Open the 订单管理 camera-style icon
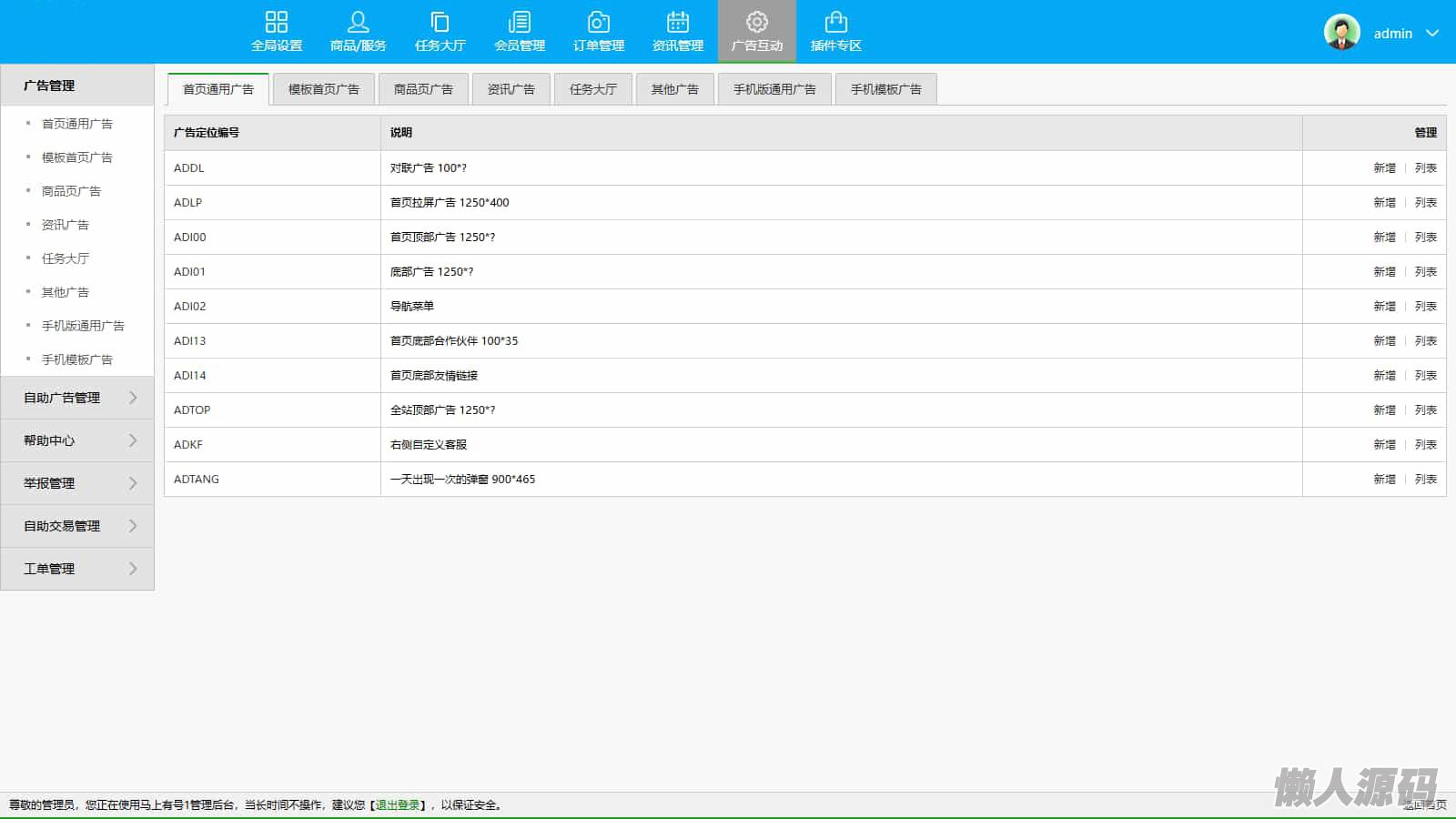 click(598, 22)
